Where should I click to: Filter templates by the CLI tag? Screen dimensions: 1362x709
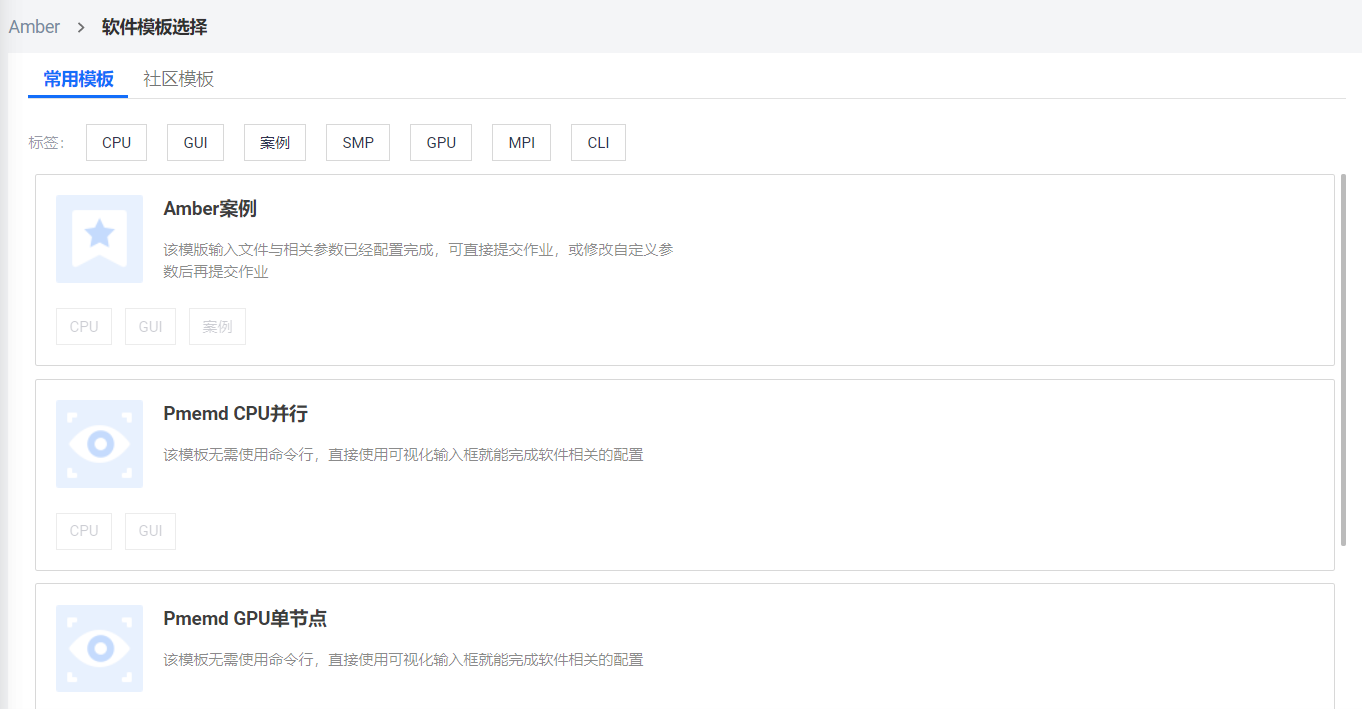point(598,143)
